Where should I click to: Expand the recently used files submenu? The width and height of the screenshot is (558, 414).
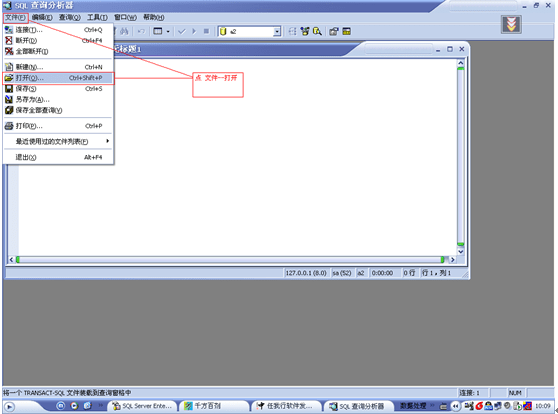click(58, 141)
